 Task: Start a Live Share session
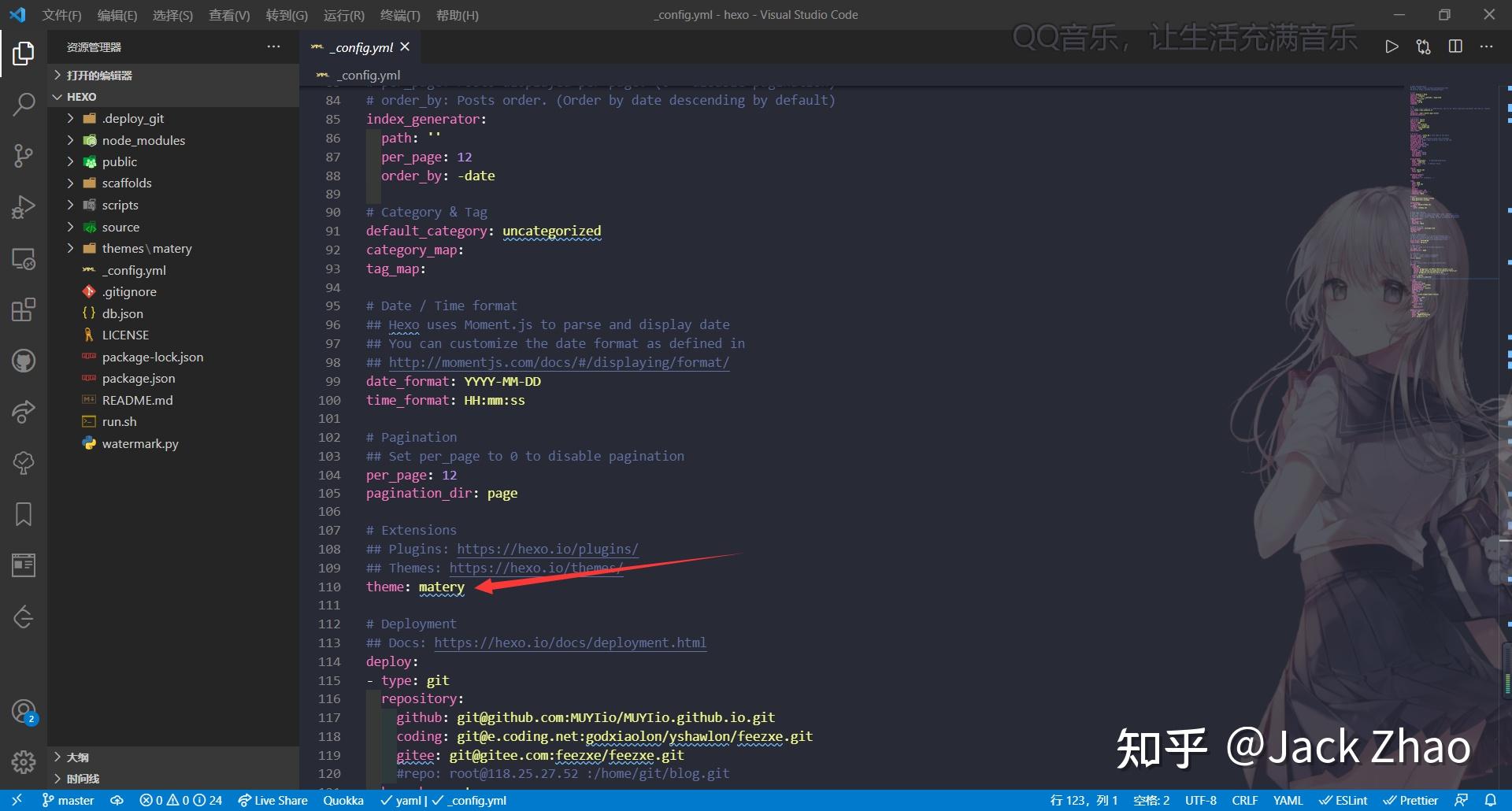click(x=272, y=799)
